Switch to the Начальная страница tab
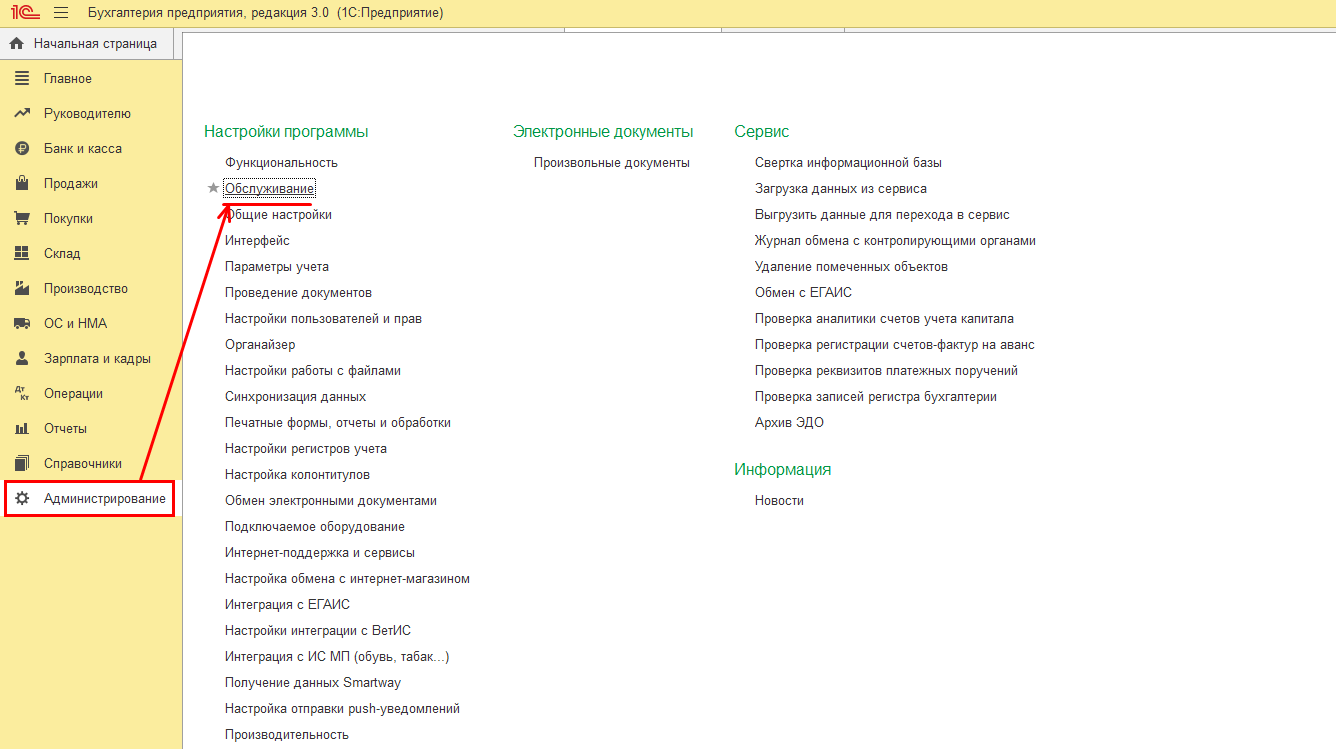 (90, 43)
